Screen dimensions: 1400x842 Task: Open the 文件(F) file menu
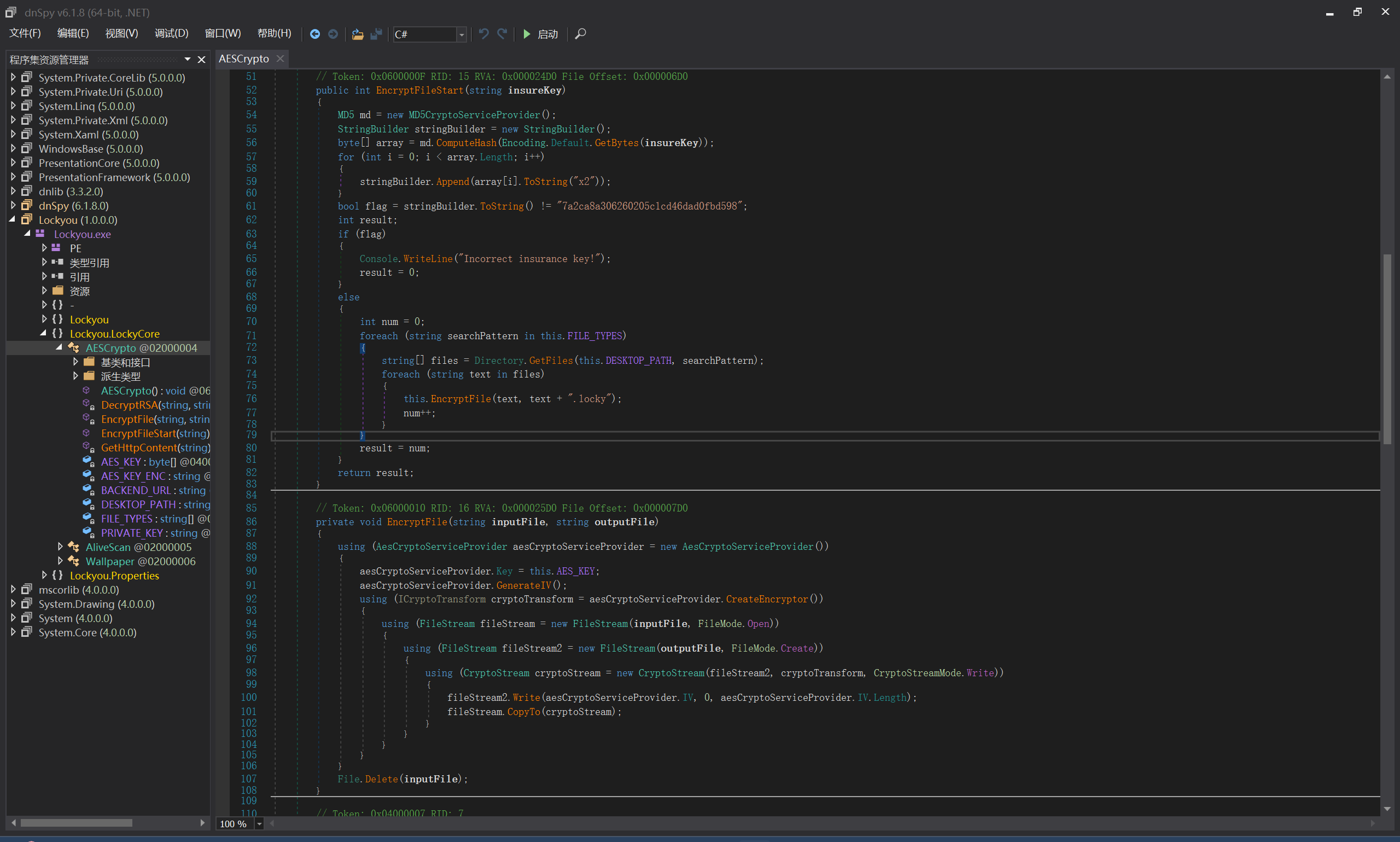tap(25, 33)
